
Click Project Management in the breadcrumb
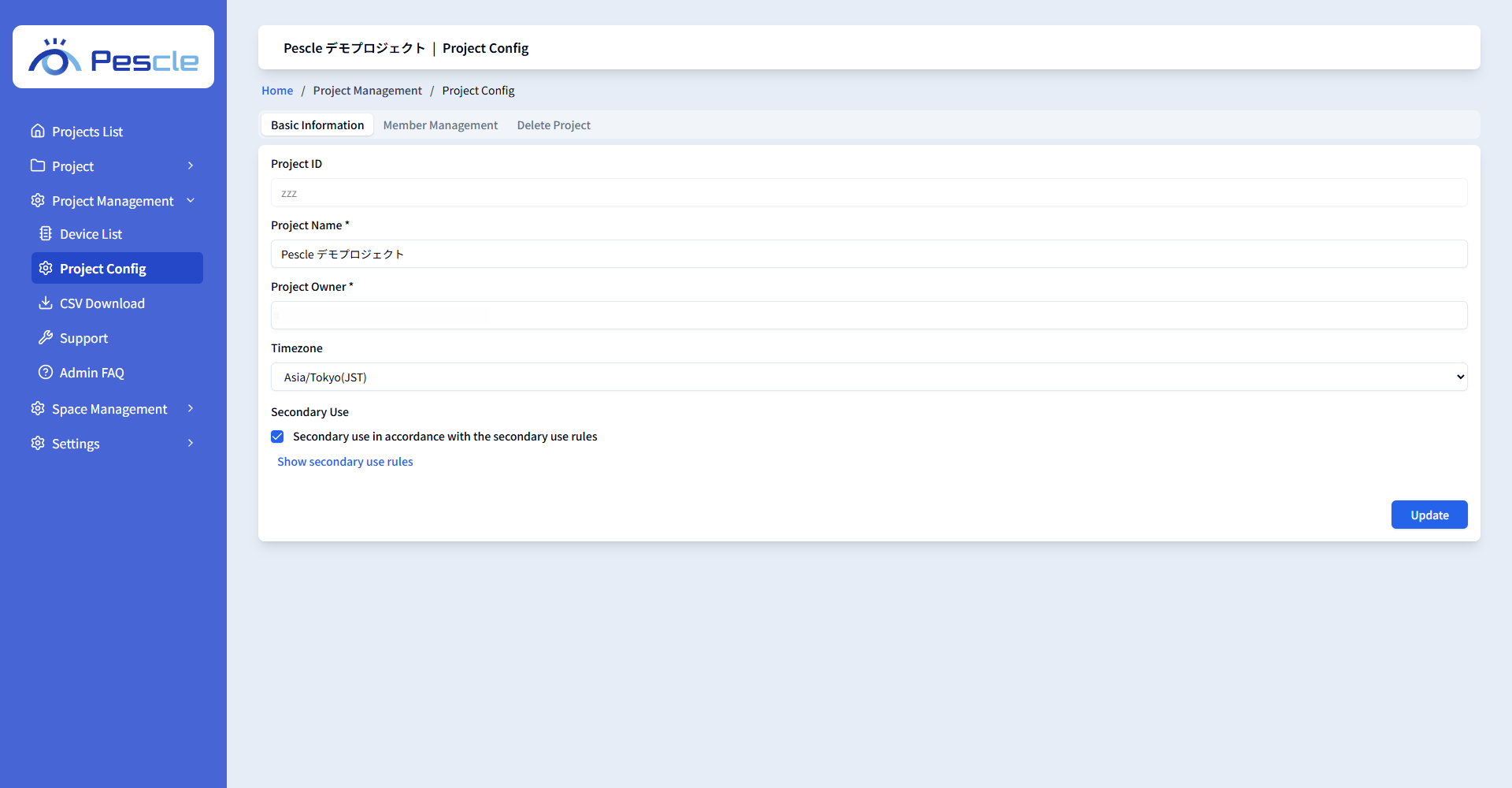coord(367,91)
